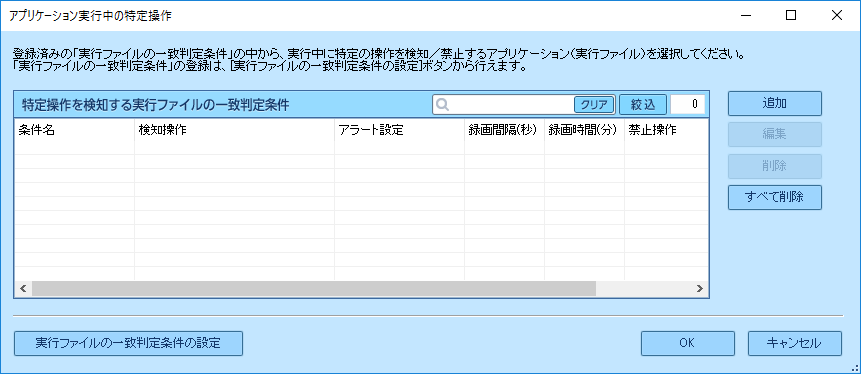861x374 pixels.
Task: Maximize the dialog window
Action: [791, 15]
